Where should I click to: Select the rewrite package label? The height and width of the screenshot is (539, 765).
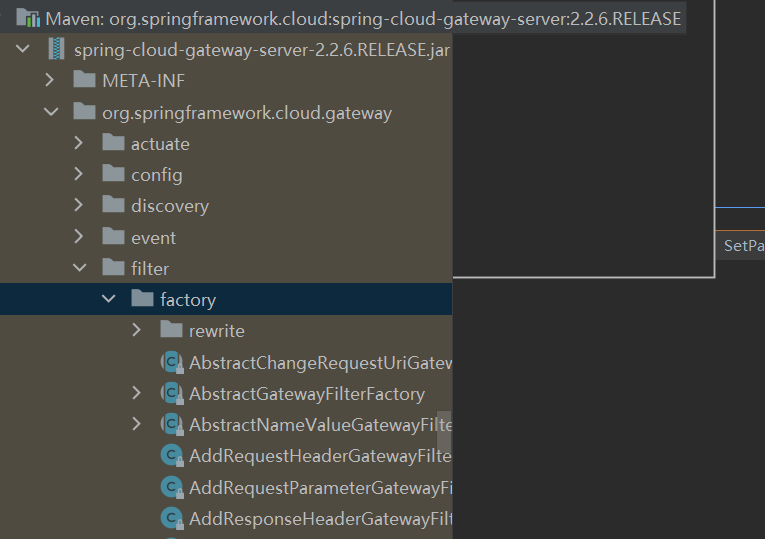(x=217, y=331)
